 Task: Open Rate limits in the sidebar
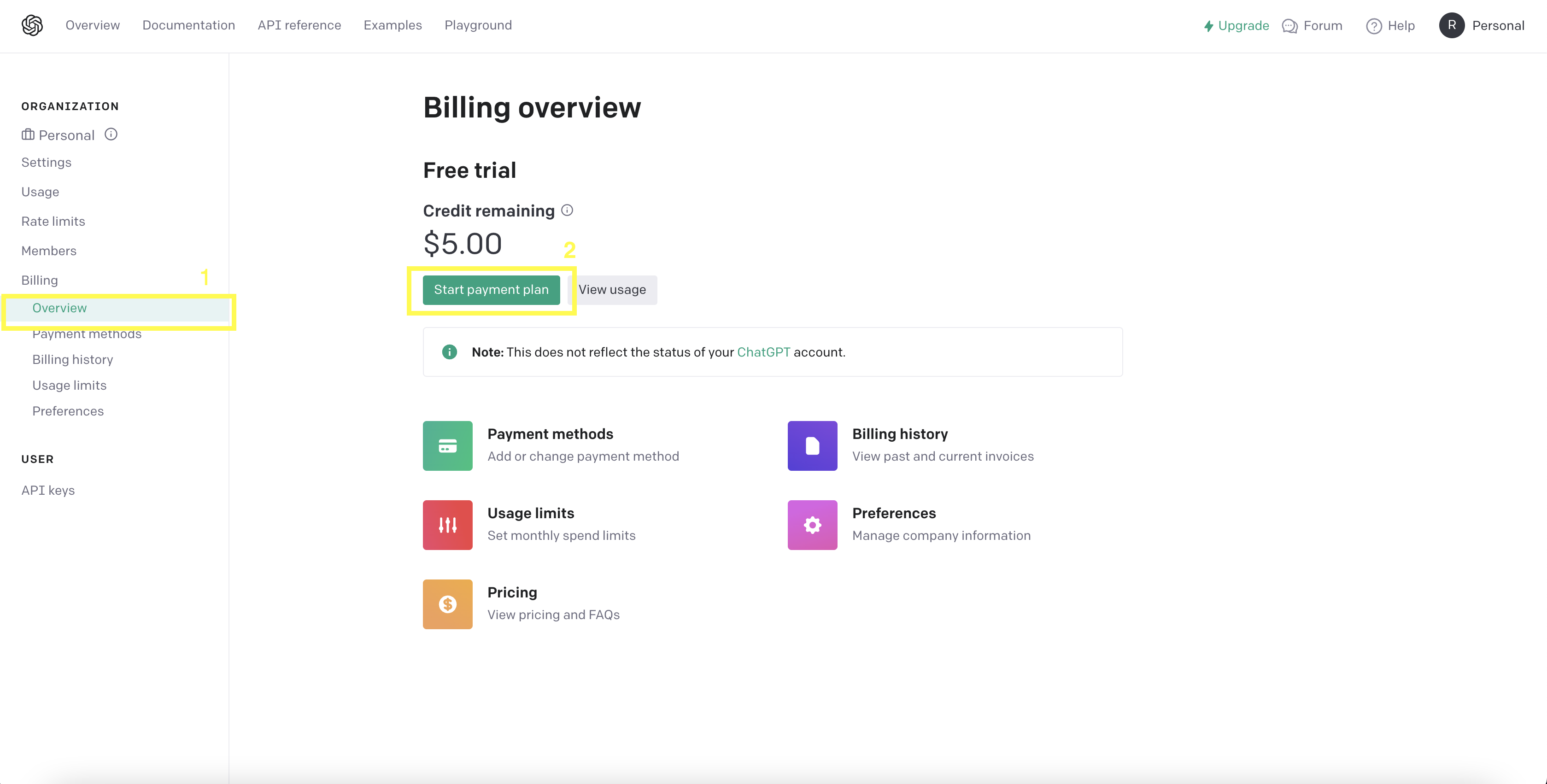53,222
